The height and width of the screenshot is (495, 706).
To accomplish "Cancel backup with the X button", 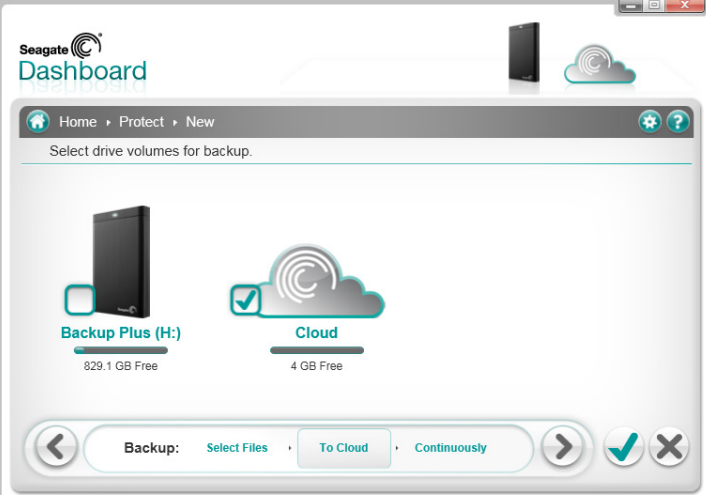I will 670,447.
